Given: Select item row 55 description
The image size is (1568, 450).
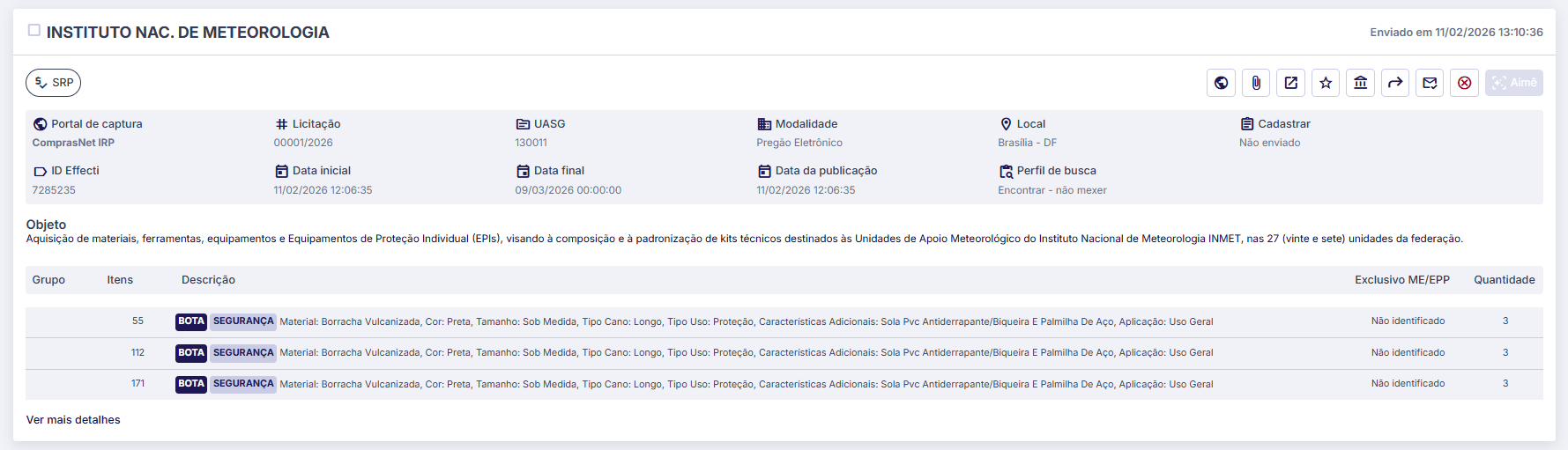Looking at the screenshot, I should click(746, 322).
